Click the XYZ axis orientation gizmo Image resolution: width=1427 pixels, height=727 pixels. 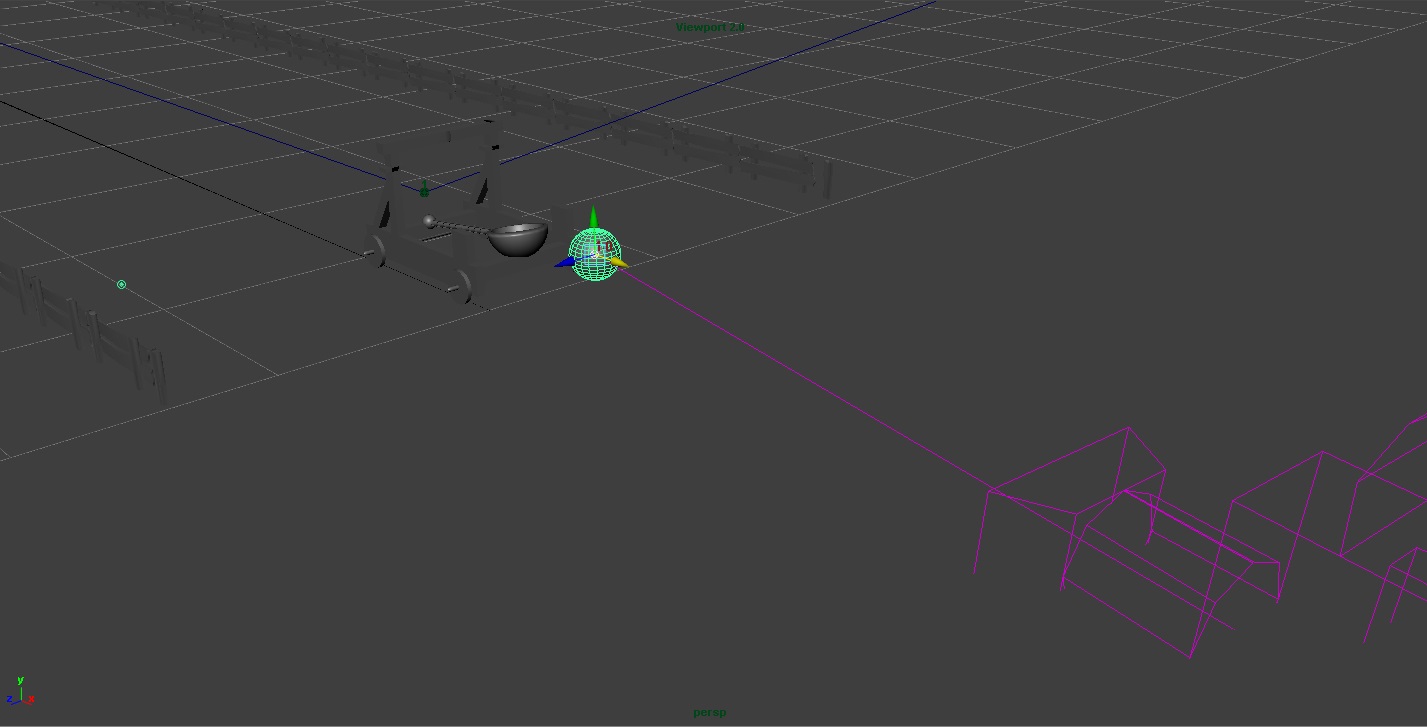20,692
